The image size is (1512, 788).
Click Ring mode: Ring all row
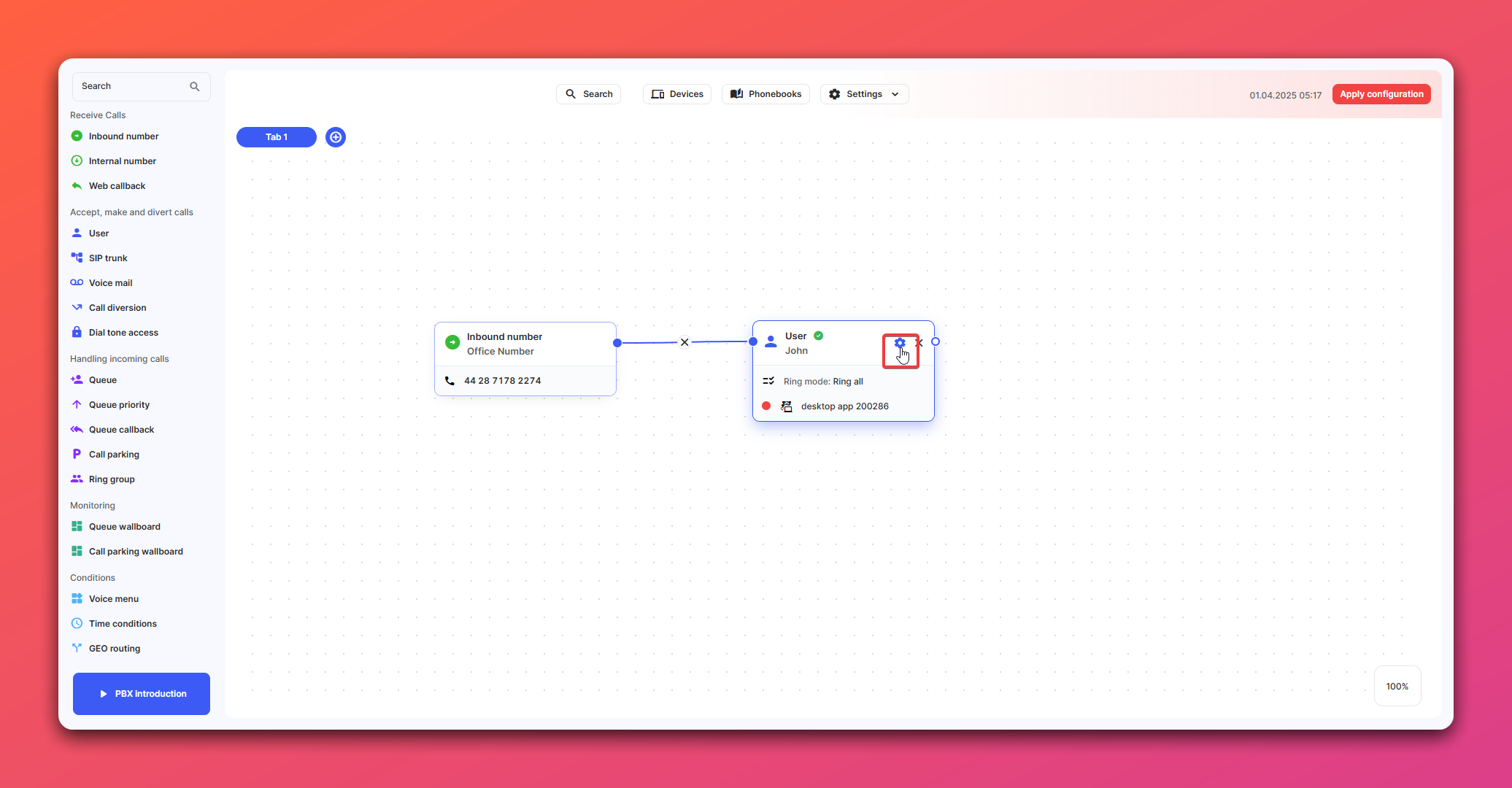[844, 382]
